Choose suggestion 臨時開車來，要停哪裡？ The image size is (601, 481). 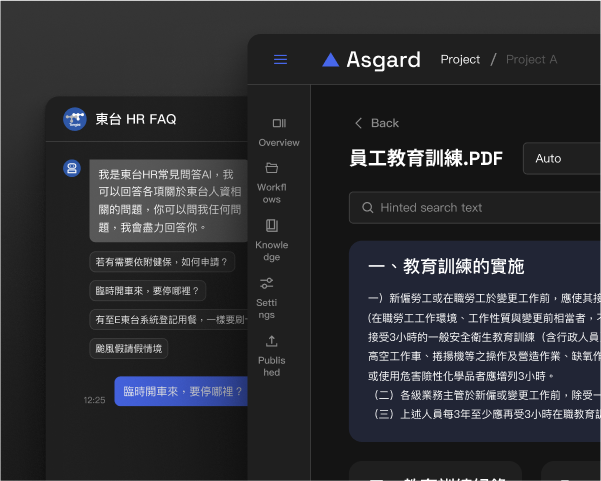click(x=148, y=291)
